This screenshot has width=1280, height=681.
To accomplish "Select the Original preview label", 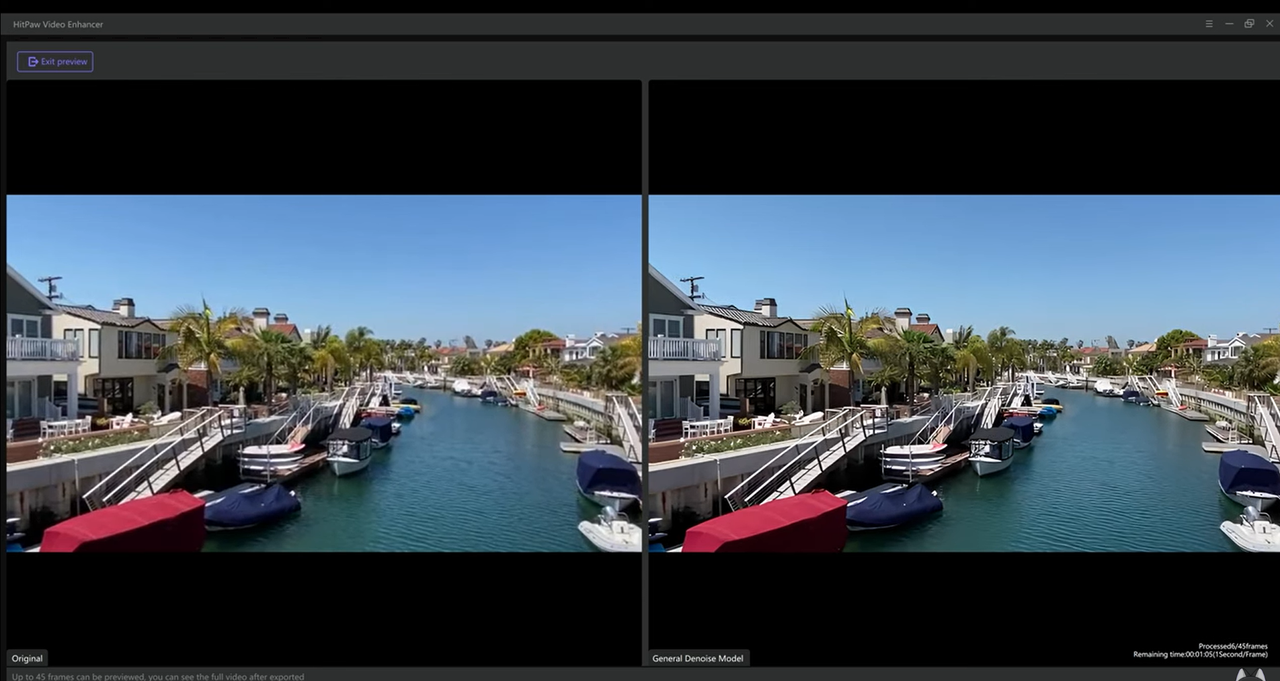I will point(26,658).
